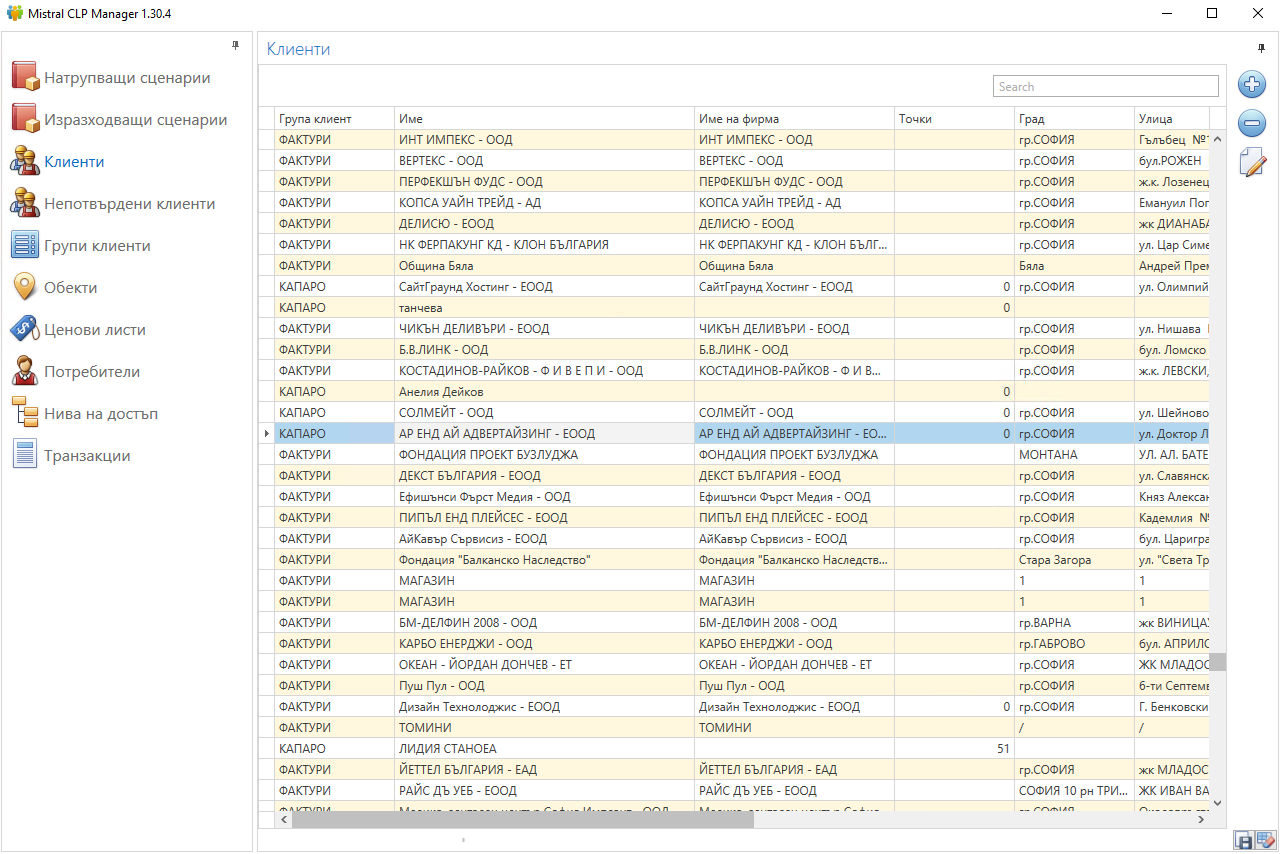Open the Ценови листи section
This screenshot has height=854, width=1281.
pyautogui.click(x=90, y=329)
